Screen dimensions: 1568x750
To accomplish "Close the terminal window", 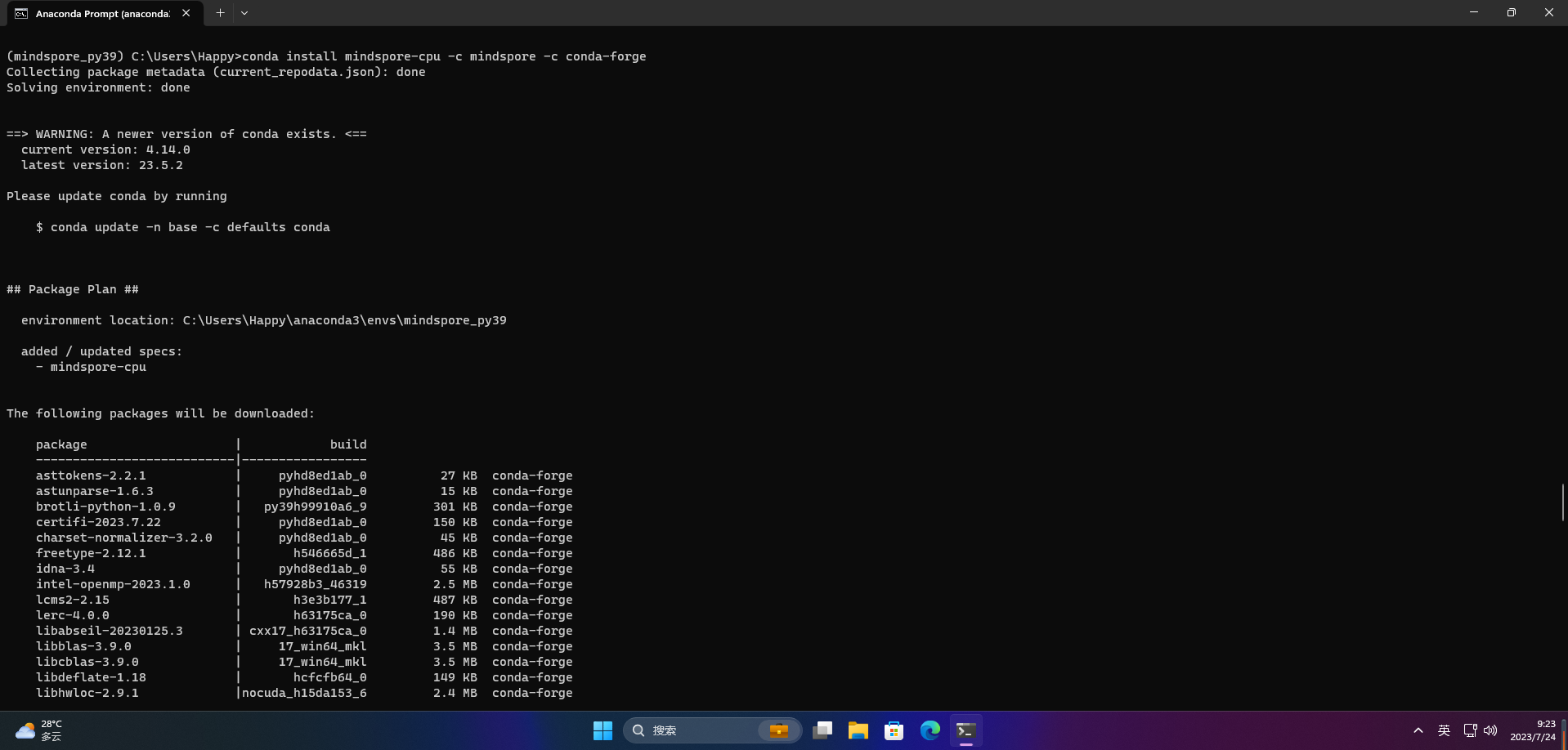I will pos(1549,12).
